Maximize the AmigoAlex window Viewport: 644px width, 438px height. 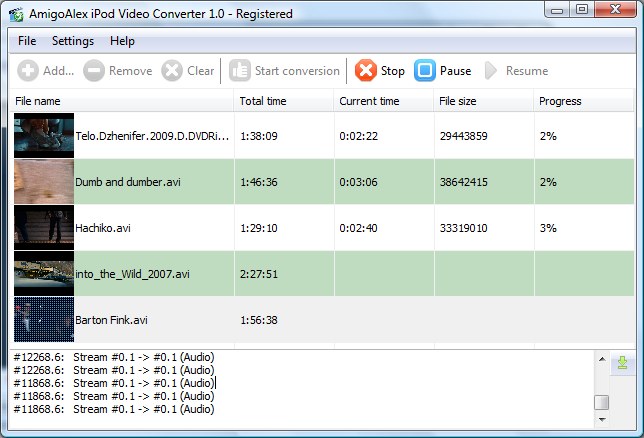click(x=582, y=10)
